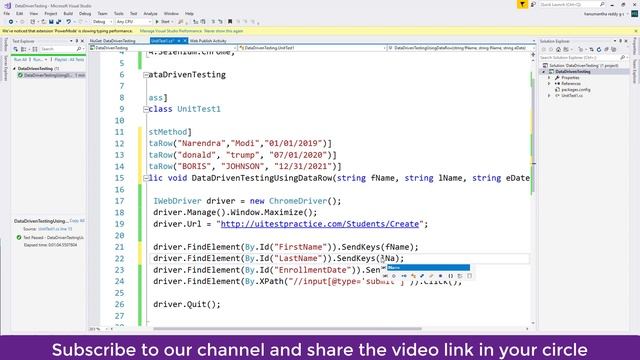This screenshot has height=360, width=640.
Task: Click the Undo toolbar icon
Action: pyautogui.click(x=69, y=22)
